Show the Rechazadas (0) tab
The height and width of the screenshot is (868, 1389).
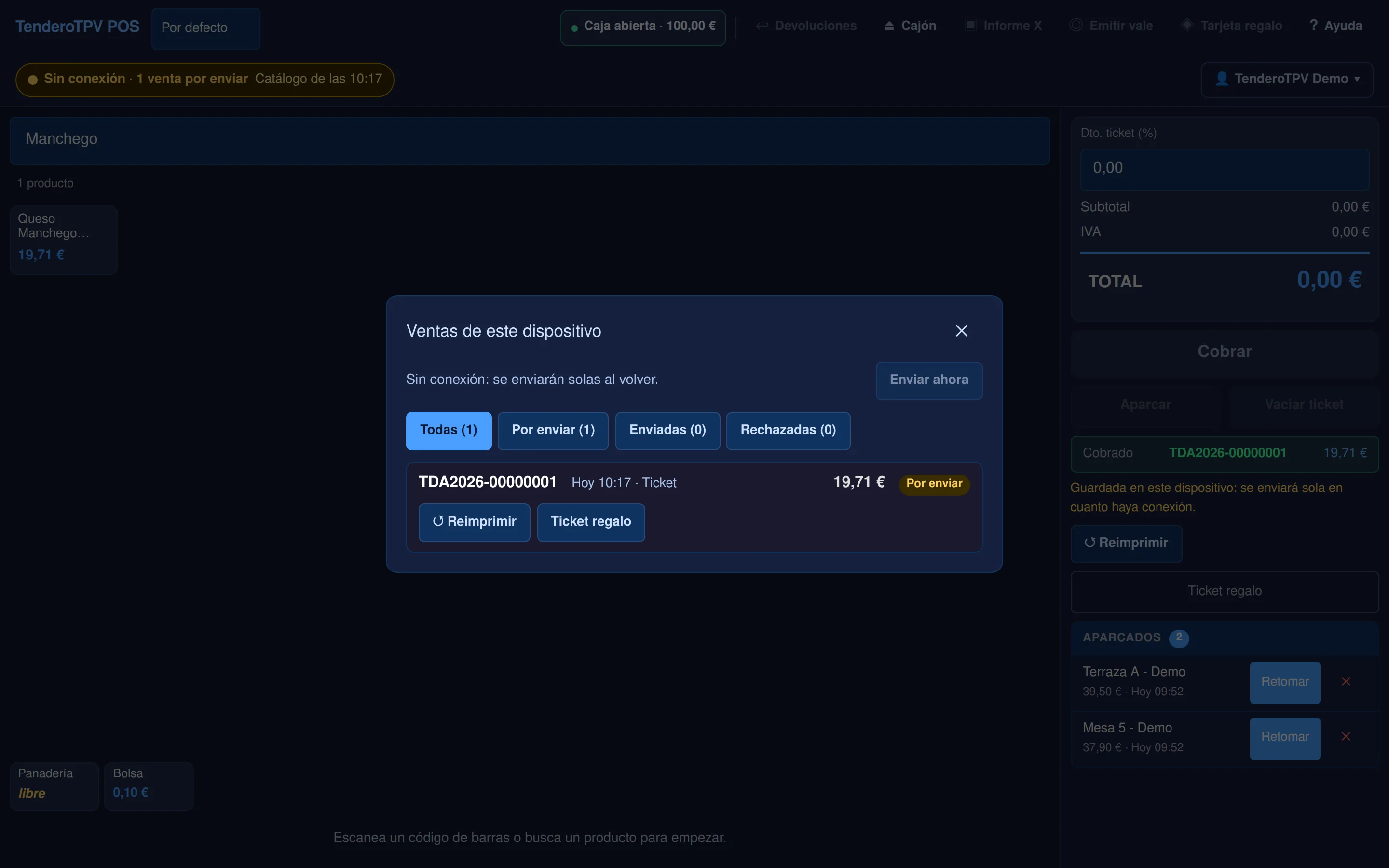tap(788, 431)
